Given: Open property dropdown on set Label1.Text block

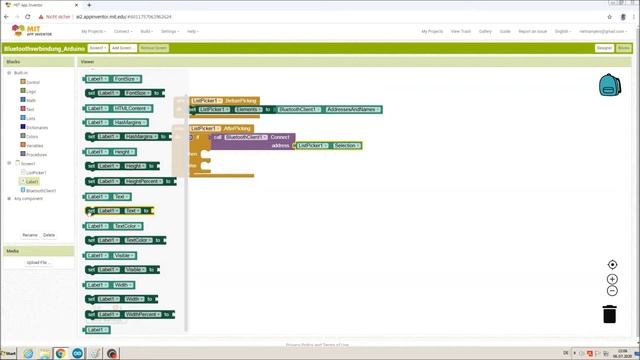Looking at the screenshot, I should tap(133, 211).
